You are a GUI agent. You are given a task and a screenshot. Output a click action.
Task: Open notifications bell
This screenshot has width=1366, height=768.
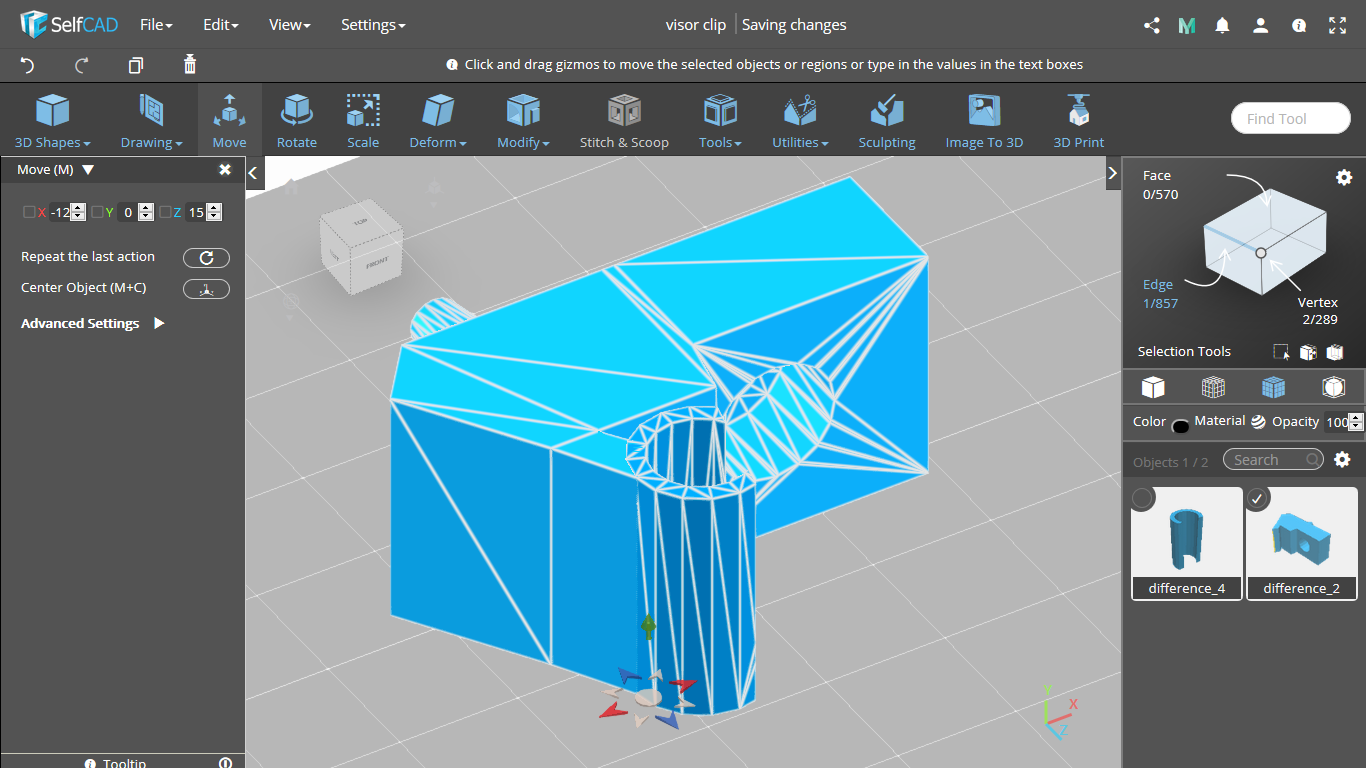click(x=1222, y=26)
